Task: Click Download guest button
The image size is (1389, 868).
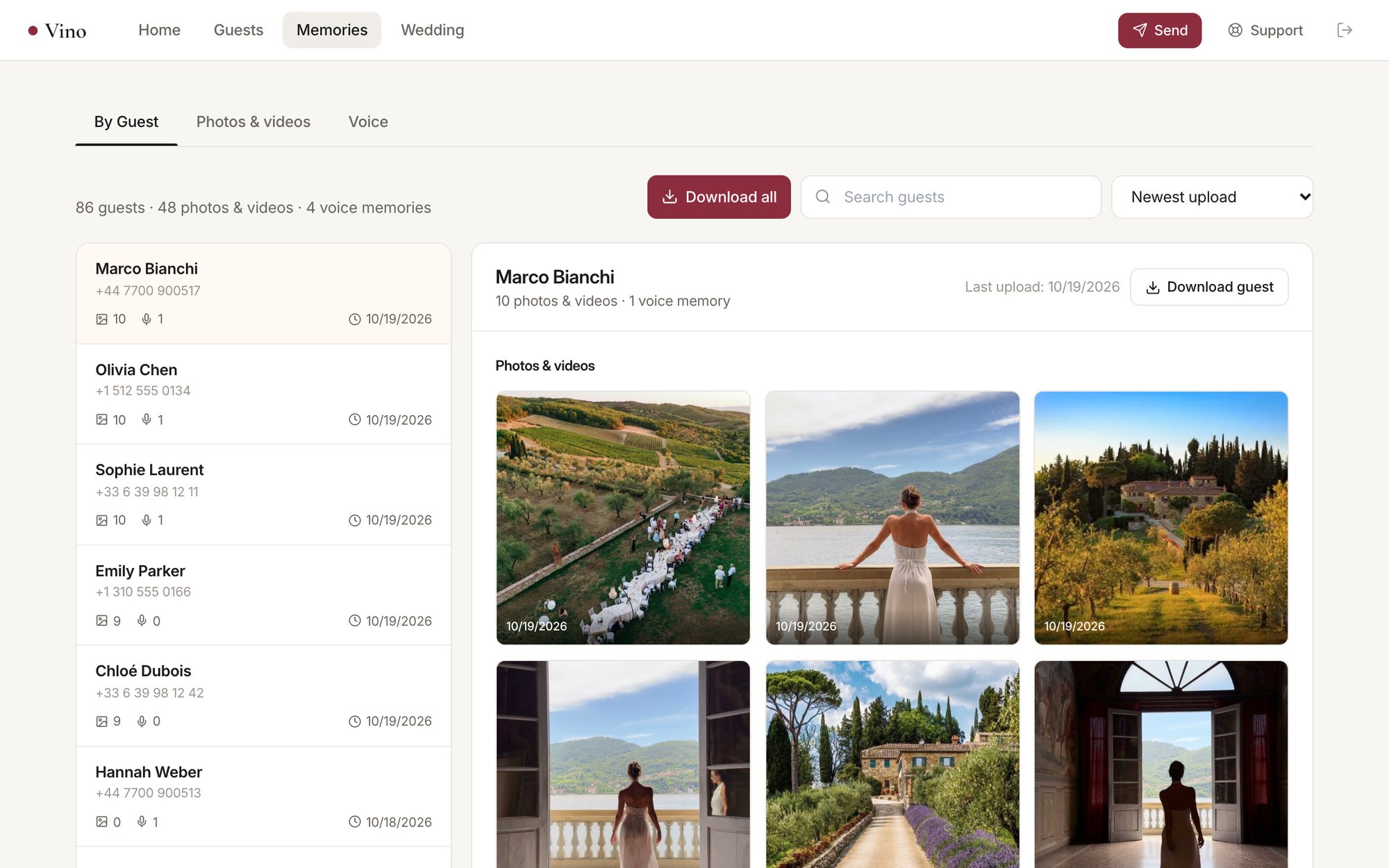Action: [x=1209, y=287]
